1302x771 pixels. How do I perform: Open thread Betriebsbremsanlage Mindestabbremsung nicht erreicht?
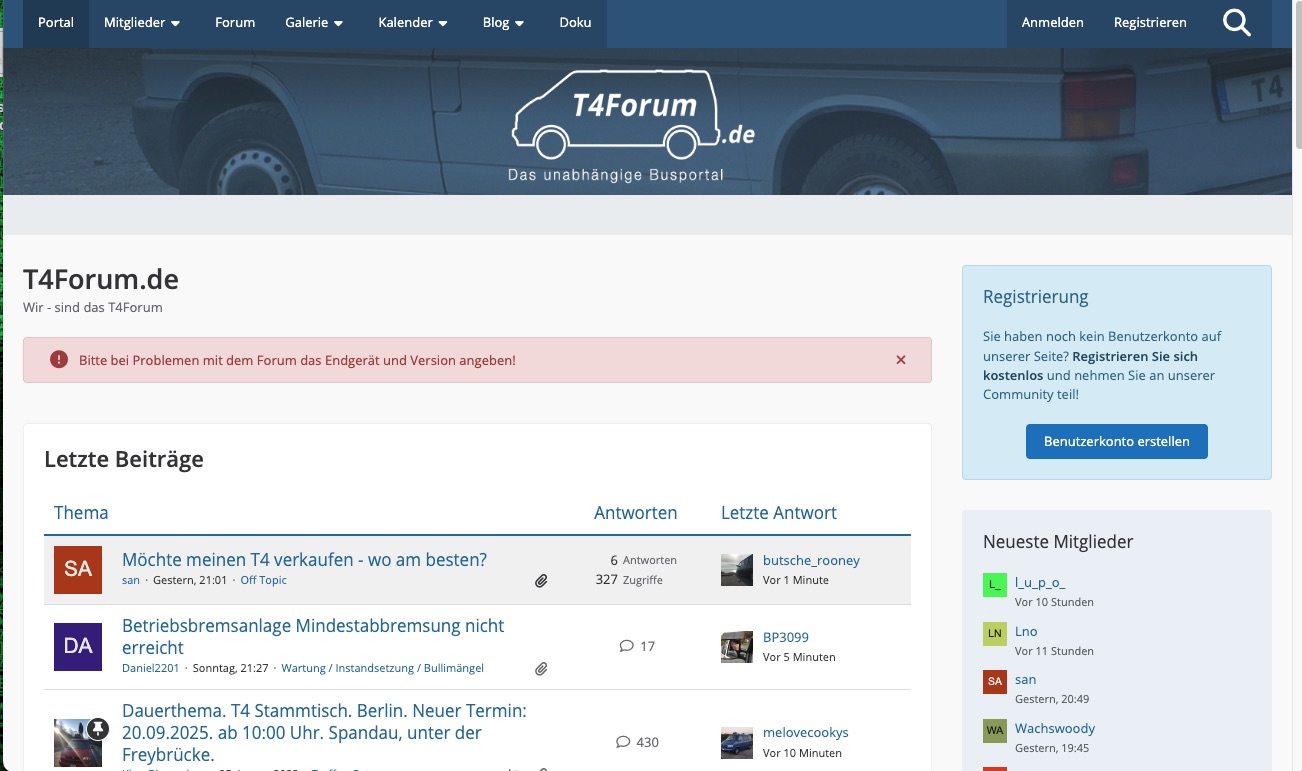pyautogui.click(x=313, y=636)
